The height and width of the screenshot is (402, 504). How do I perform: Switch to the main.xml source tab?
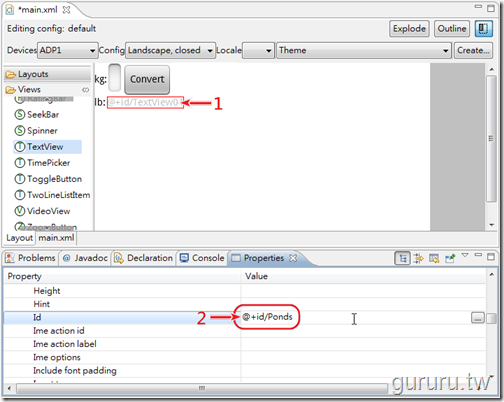pyautogui.click(x=56, y=238)
